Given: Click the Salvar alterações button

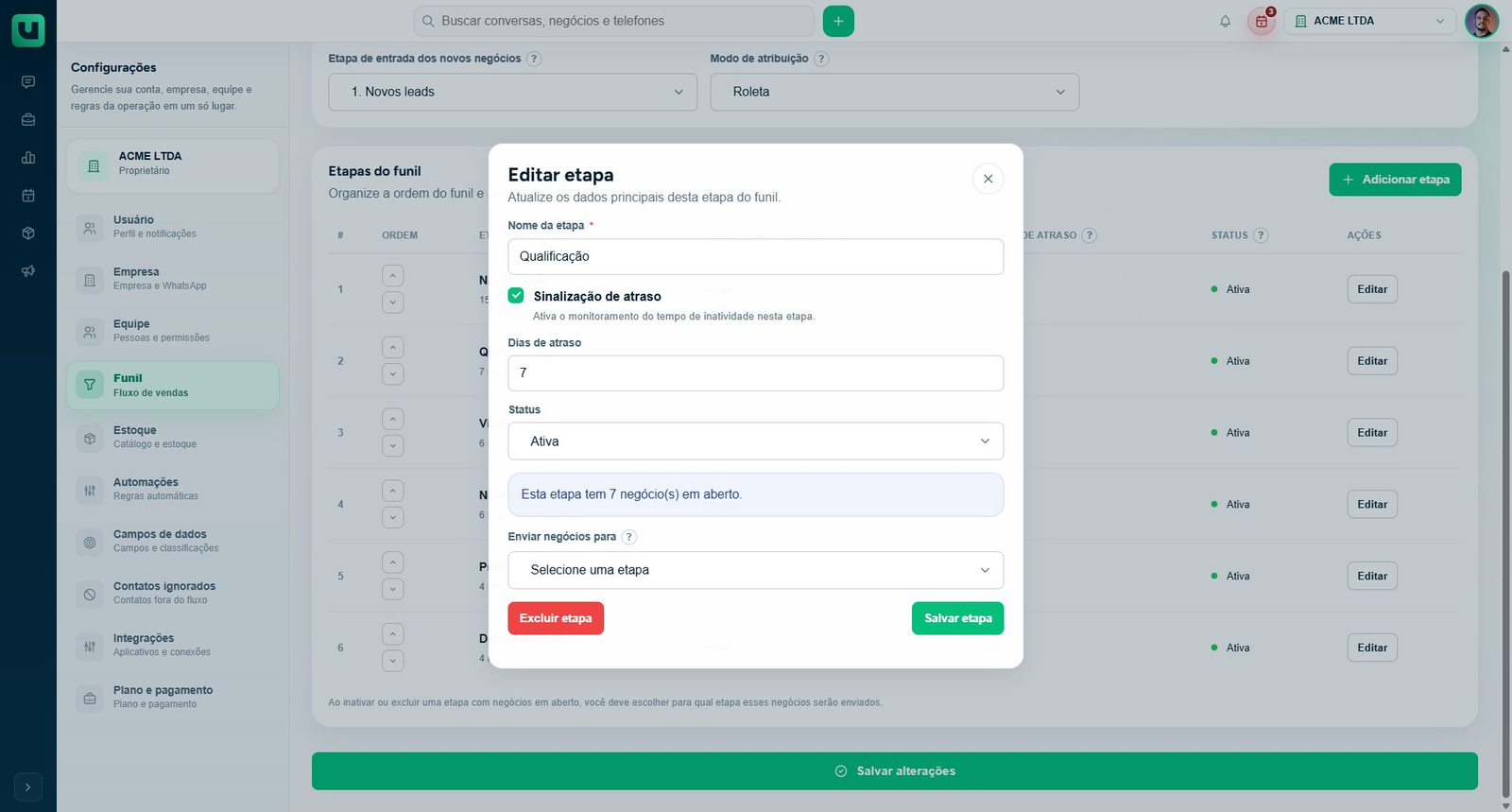Looking at the screenshot, I should 894,771.
